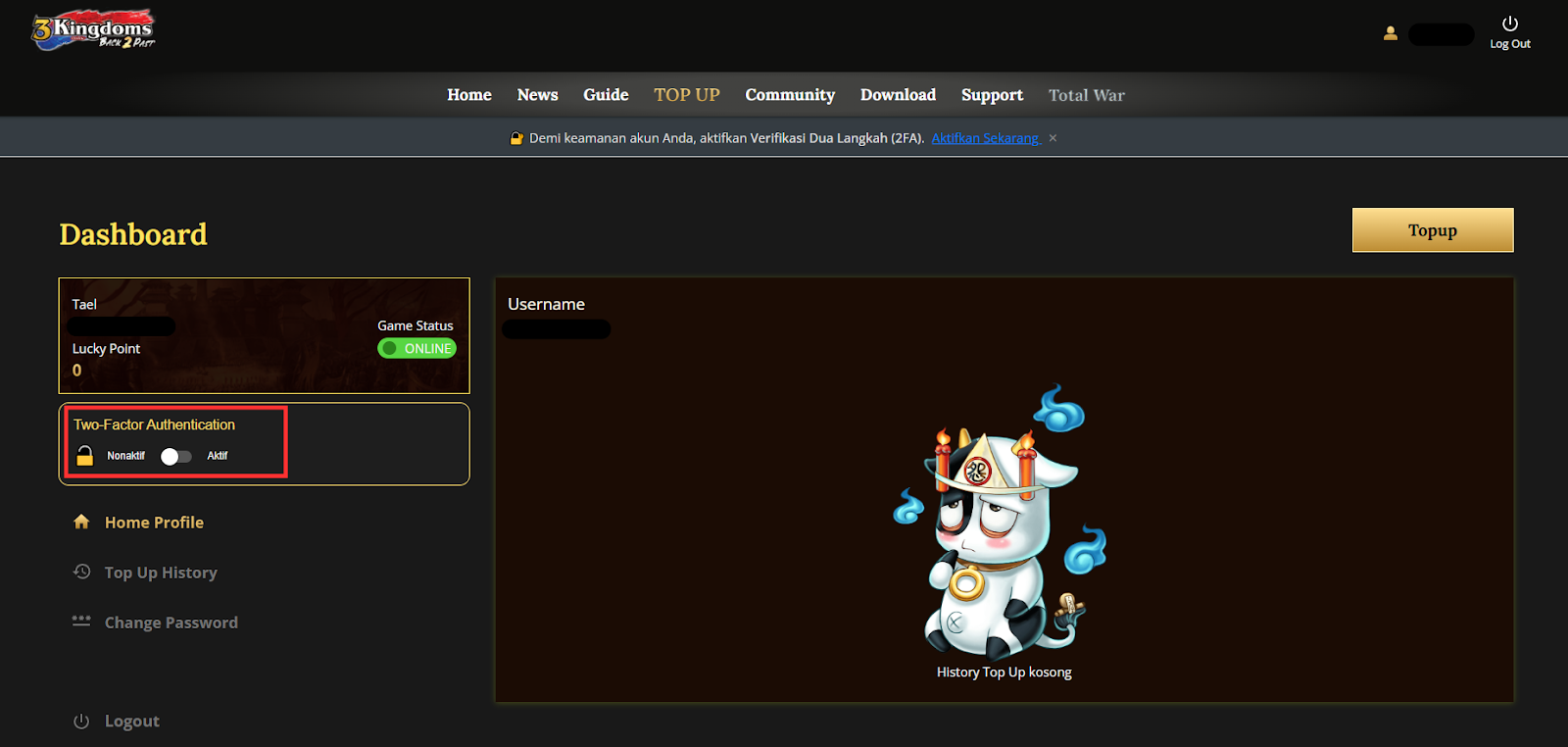The width and height of the screenshot is (1568, 747).
Task: Click the Aktifkan Sekarang link
Action: tap(985, 138)
